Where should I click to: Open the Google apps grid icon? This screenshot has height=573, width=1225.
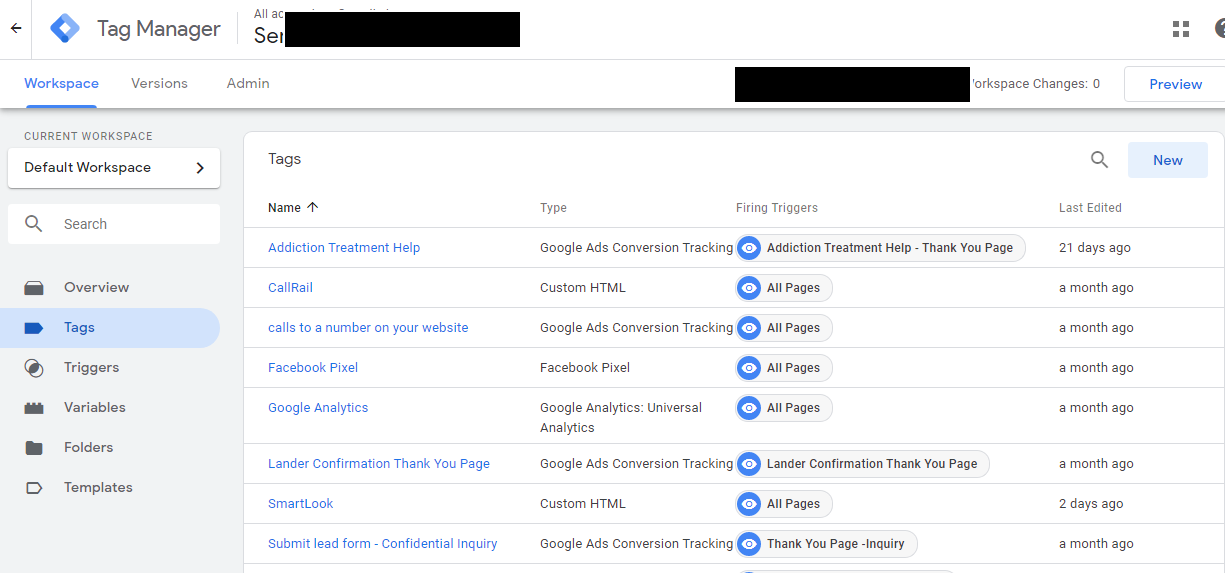tap(1181, 29)
